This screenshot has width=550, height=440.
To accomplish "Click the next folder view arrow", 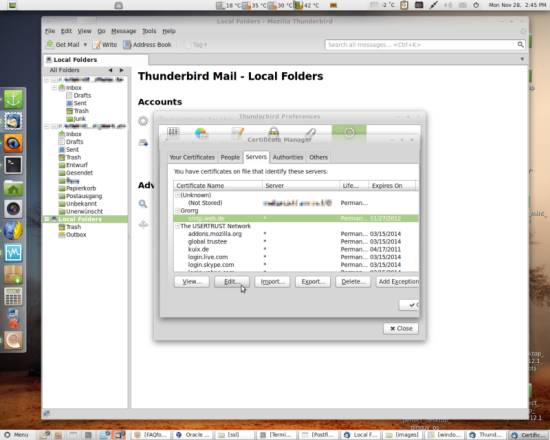I will (121, 70).
